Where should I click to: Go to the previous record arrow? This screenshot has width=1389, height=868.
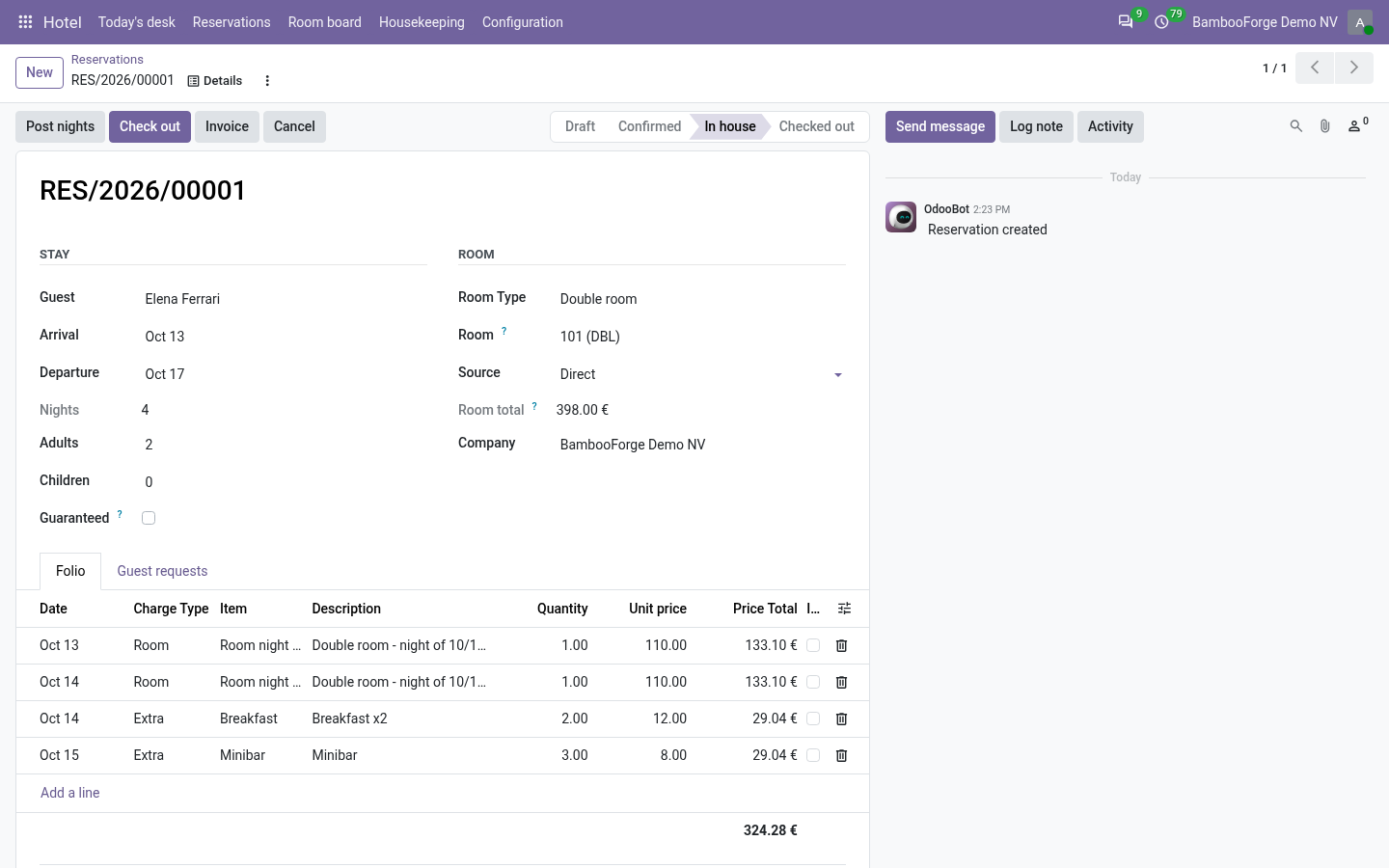[1315, 68]
